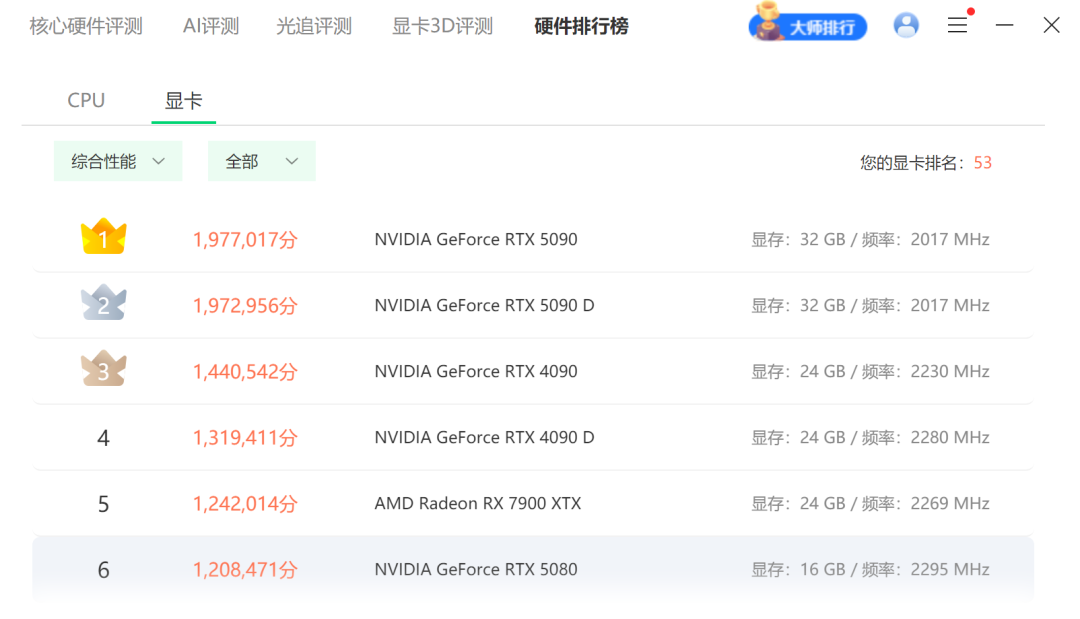Open the 大师排行 master ranking badge

pyautogui.click(x=807, y=24)
